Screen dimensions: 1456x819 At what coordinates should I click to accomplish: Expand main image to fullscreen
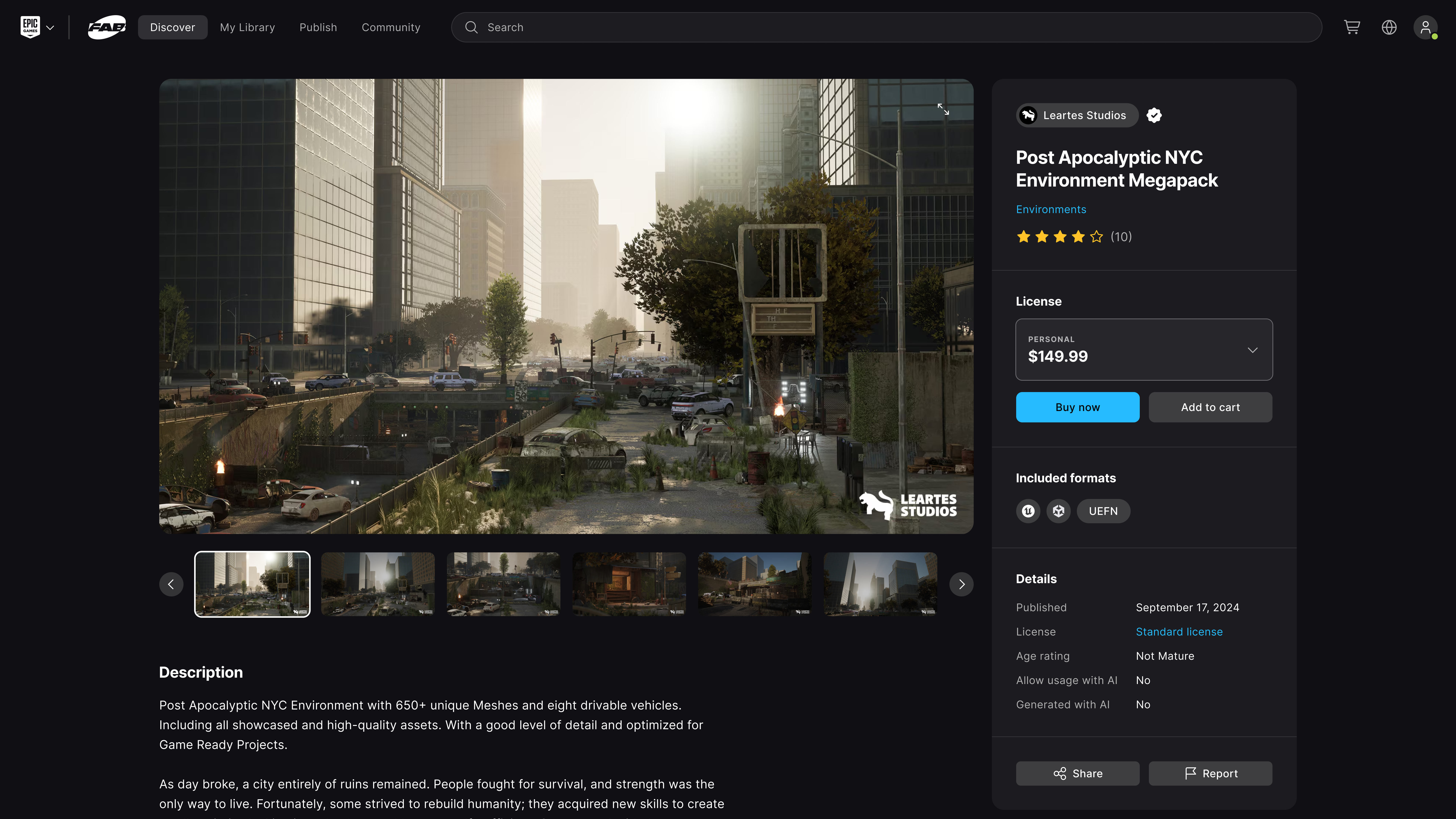(x=943, y=109)
